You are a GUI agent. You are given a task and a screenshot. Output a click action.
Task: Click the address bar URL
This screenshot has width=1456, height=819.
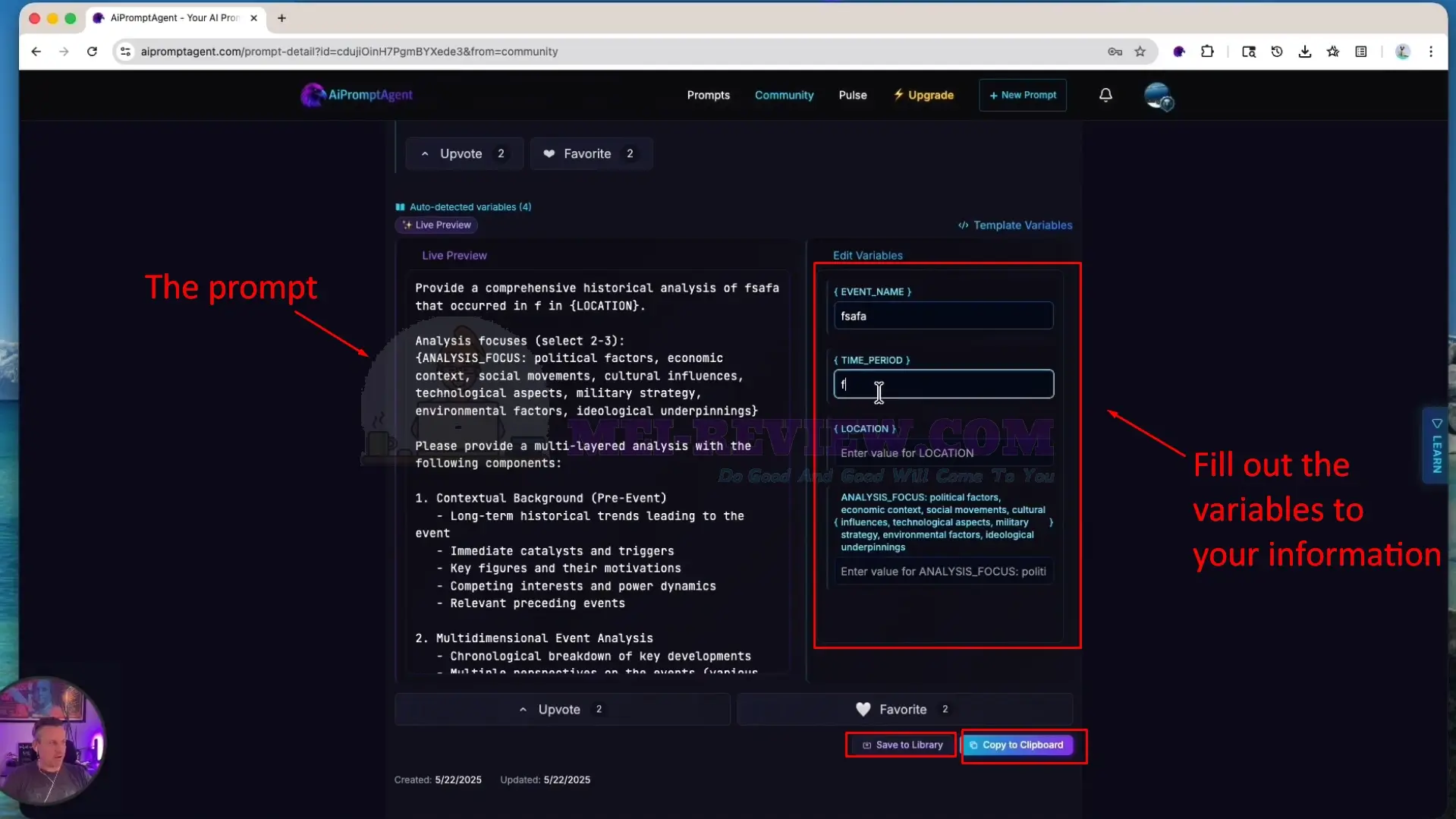pos(349,52)
